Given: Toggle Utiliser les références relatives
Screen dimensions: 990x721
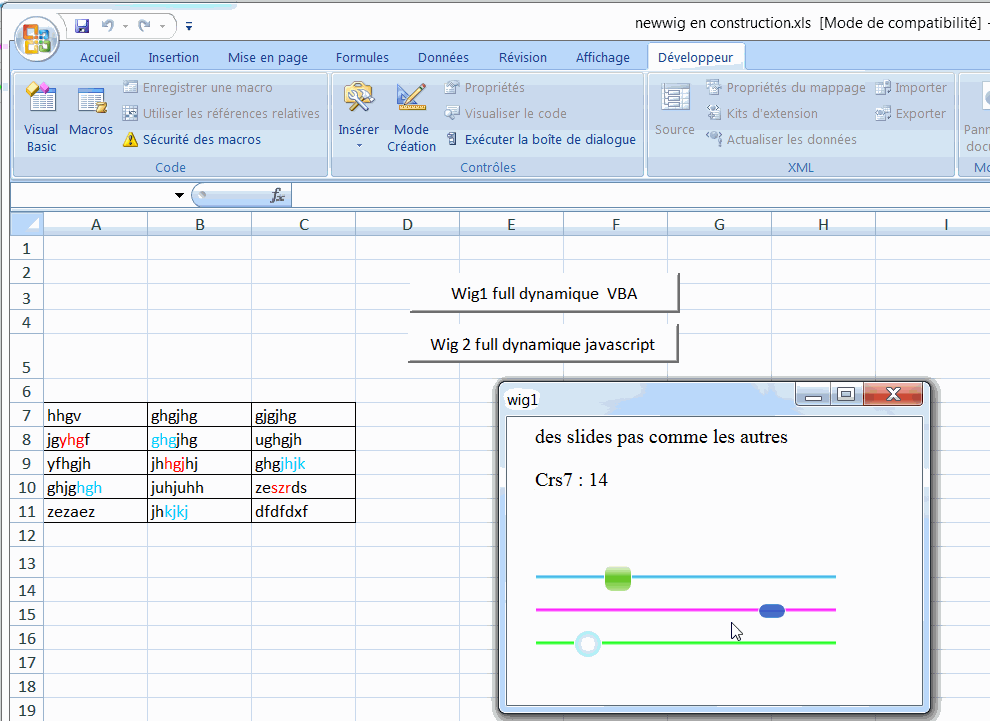Looking at the screenshot, I should 222,113.
